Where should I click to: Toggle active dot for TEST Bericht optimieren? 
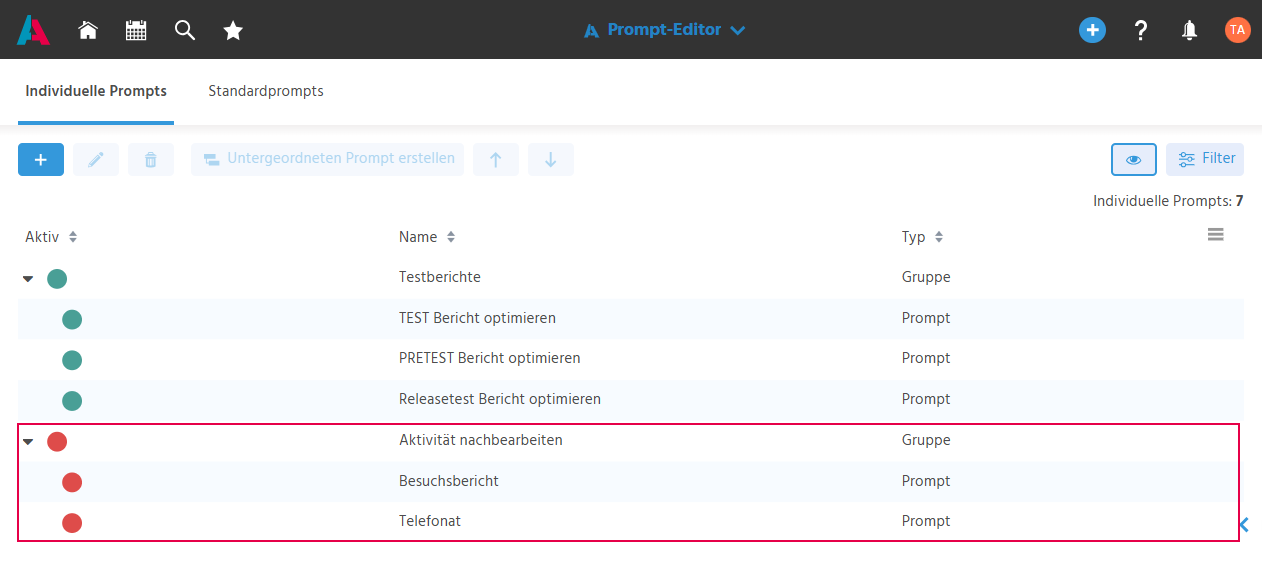[x=72, y=320]
